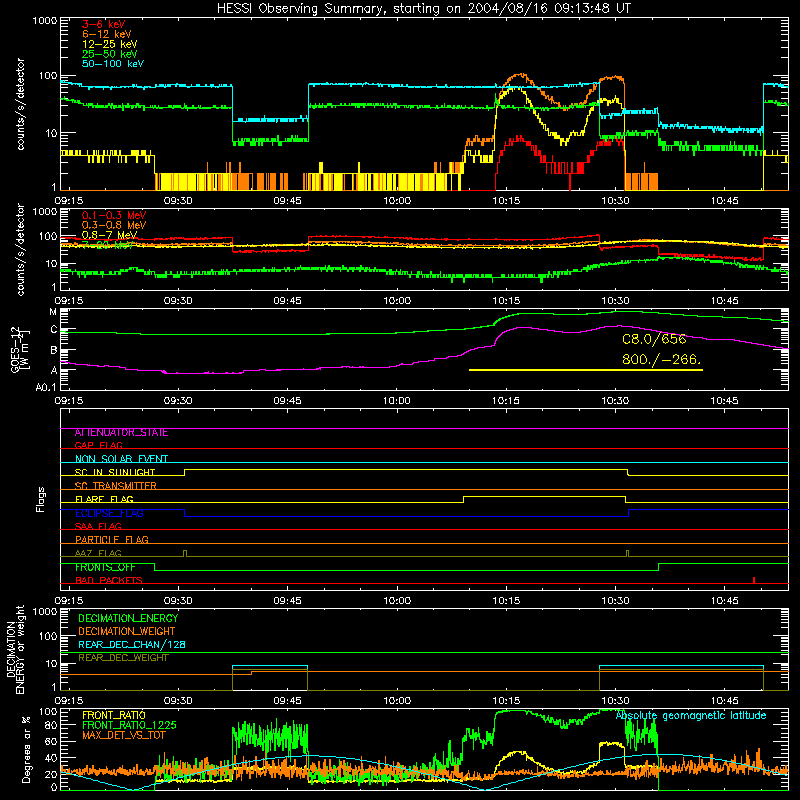
Task: Click the "DECIMATION_ENERGY" legend label
Action: (128, 618)
